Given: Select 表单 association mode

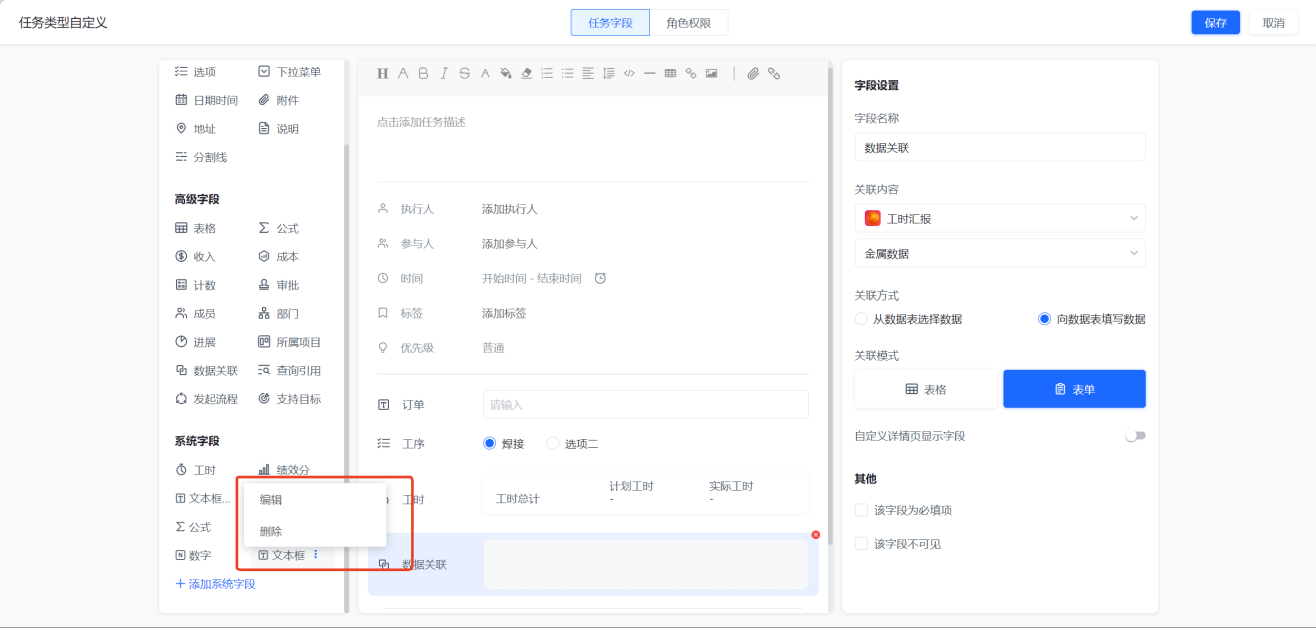Looking at the screenshot, I should (x=1075, y=389).
